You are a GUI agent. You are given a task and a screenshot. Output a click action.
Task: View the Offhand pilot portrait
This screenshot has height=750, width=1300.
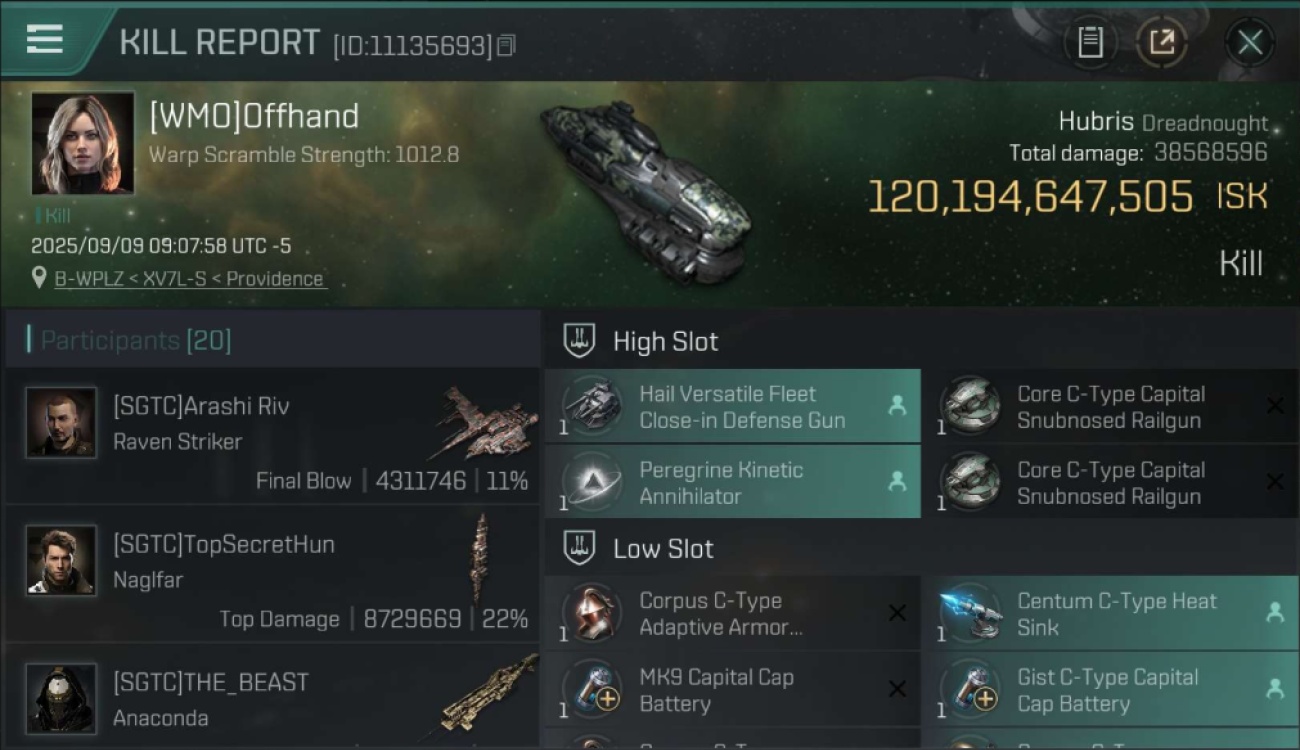pyautogui.click(x=83, y=143)
